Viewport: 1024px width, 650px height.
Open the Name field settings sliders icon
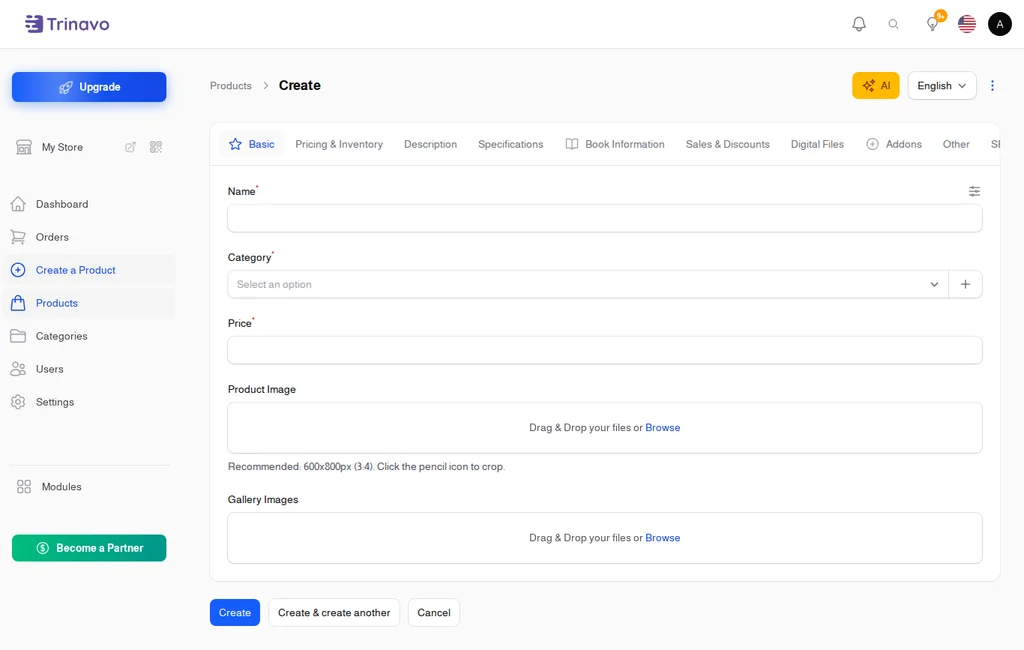click(974, 191)
